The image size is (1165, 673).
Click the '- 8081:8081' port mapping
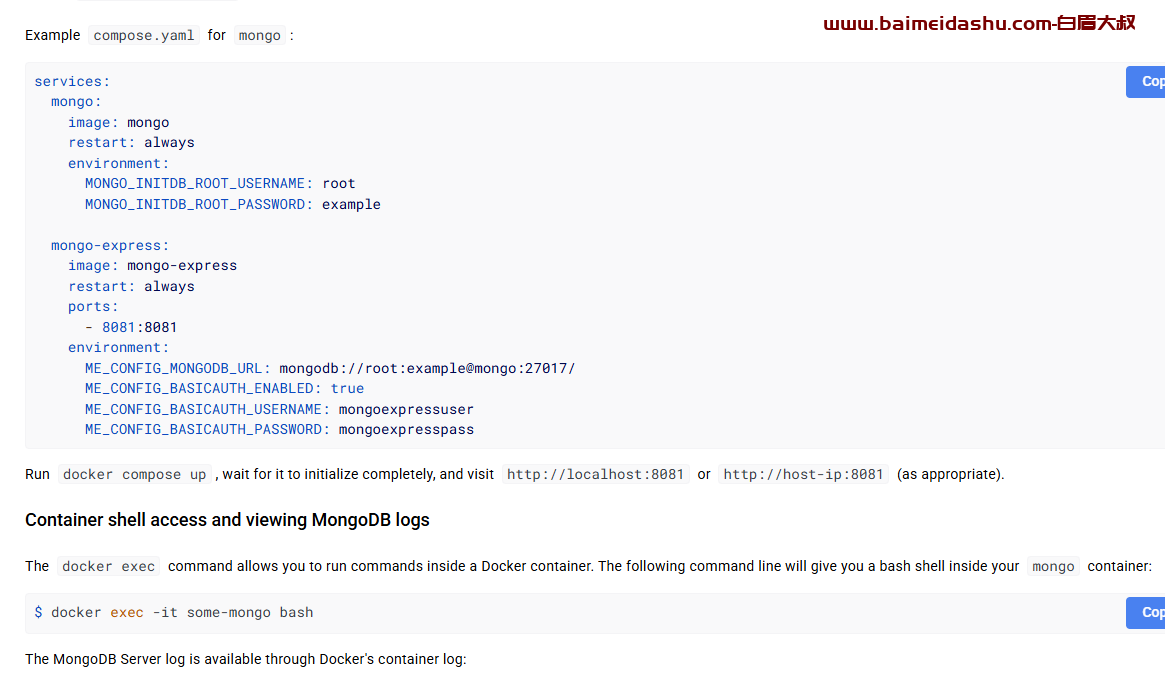[131, 328]
